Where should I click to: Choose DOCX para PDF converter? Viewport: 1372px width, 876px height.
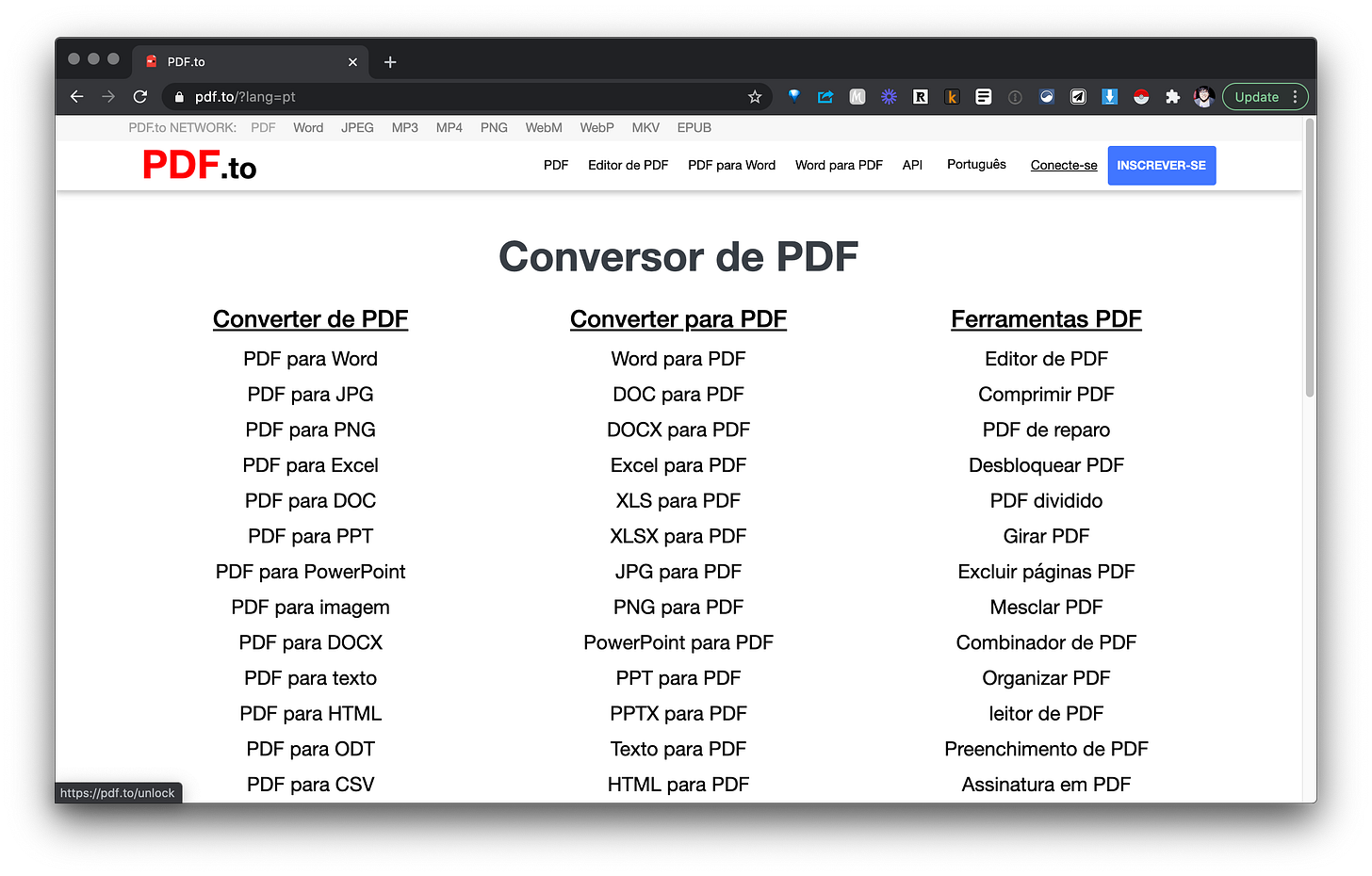point(678,430)
